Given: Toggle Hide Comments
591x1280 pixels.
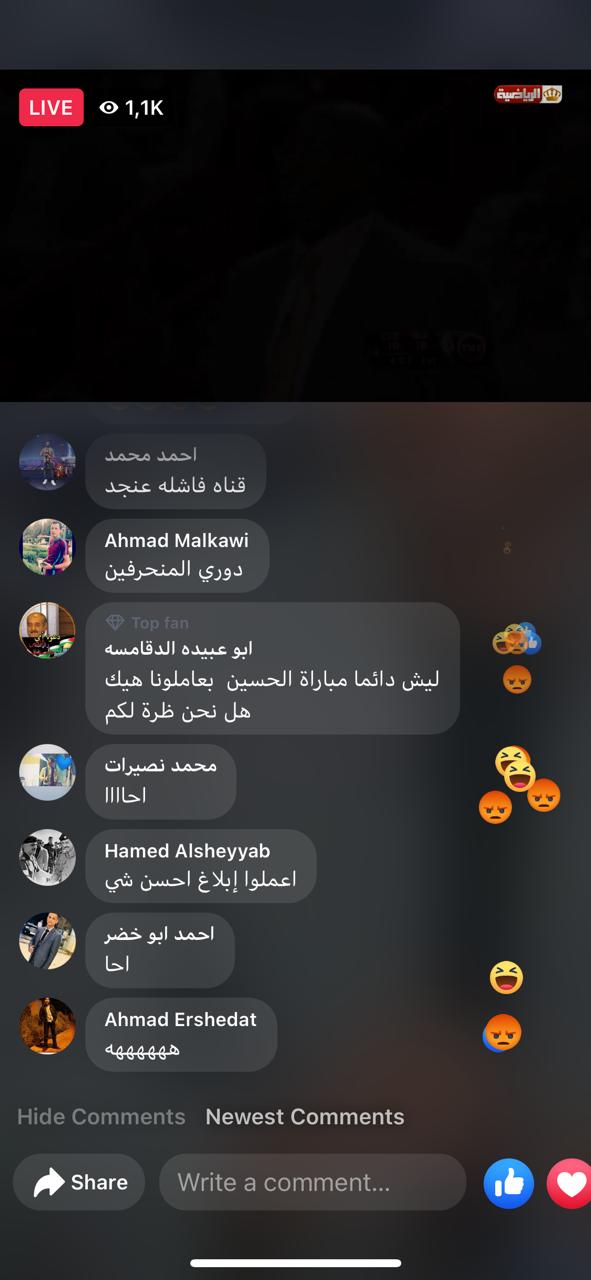Looking at the screenshot, I should click(x=101, y=1117).
